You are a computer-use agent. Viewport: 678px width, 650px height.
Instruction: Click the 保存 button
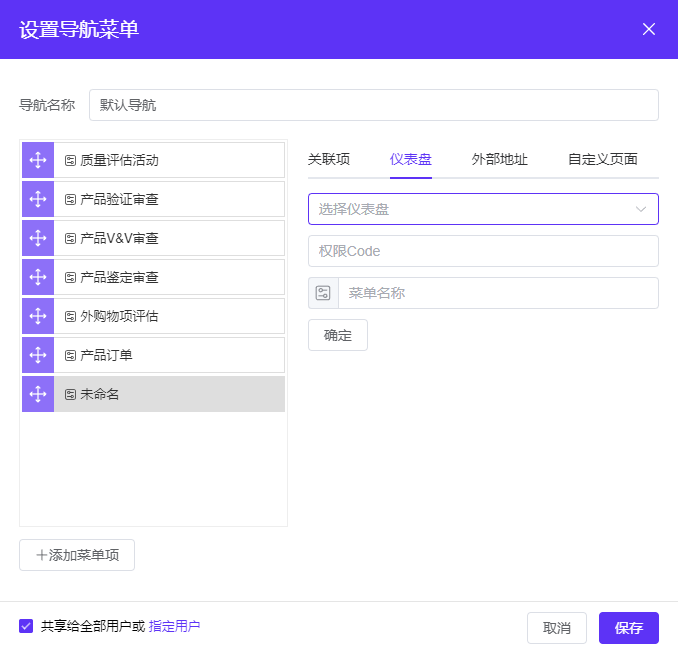click(628, 628)
